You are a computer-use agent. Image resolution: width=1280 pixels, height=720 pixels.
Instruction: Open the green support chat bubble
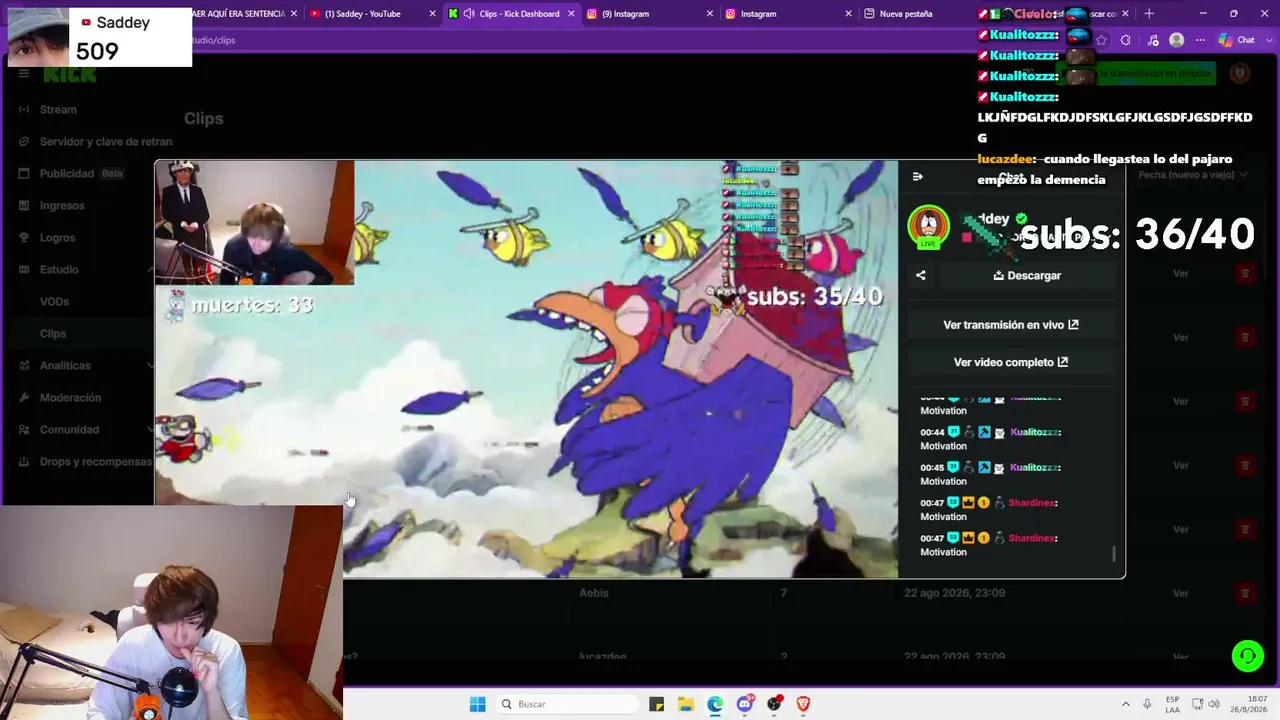coord(1248,656)
